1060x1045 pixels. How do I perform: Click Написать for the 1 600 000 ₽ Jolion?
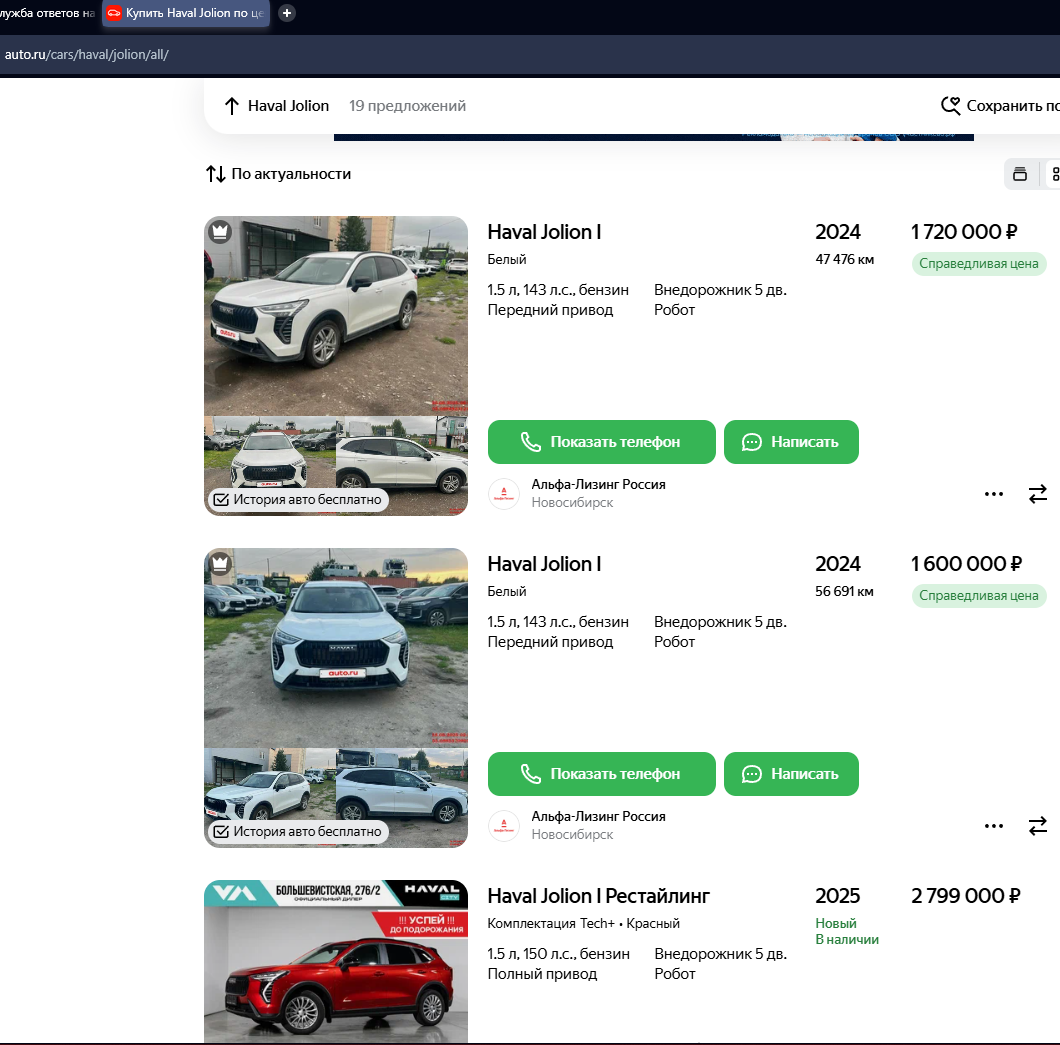791,774
